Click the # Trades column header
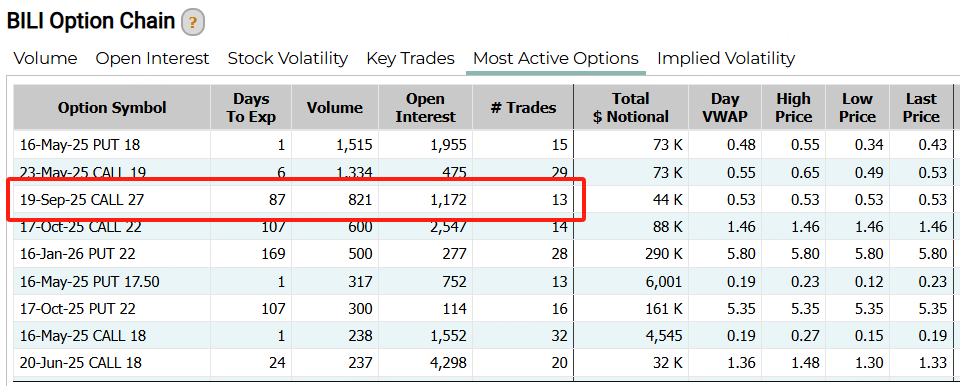 tap(523, 108)
